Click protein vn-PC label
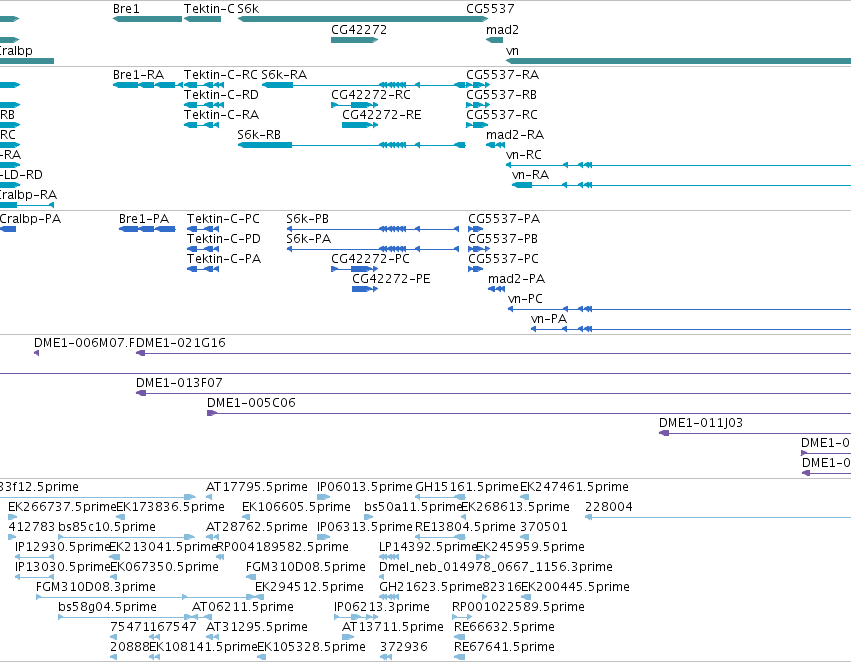Screen dimensions: 851x662 coord(525,300)
